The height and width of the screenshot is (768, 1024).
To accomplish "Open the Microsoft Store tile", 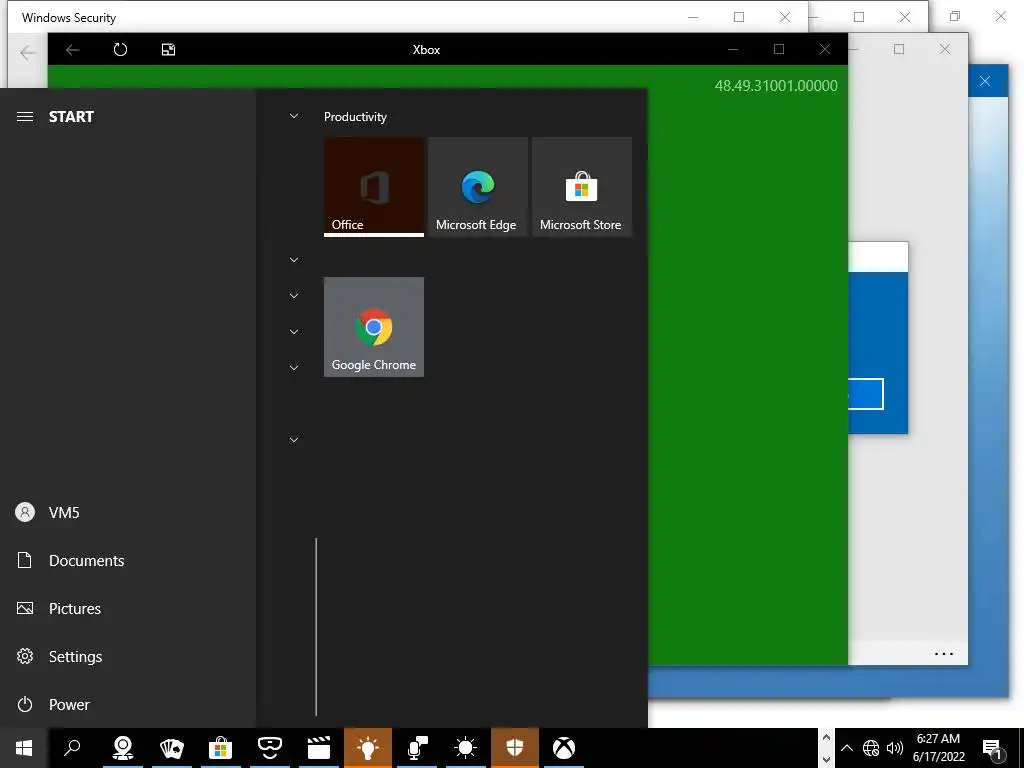I will pyautogui.click(x=581, y=186).
